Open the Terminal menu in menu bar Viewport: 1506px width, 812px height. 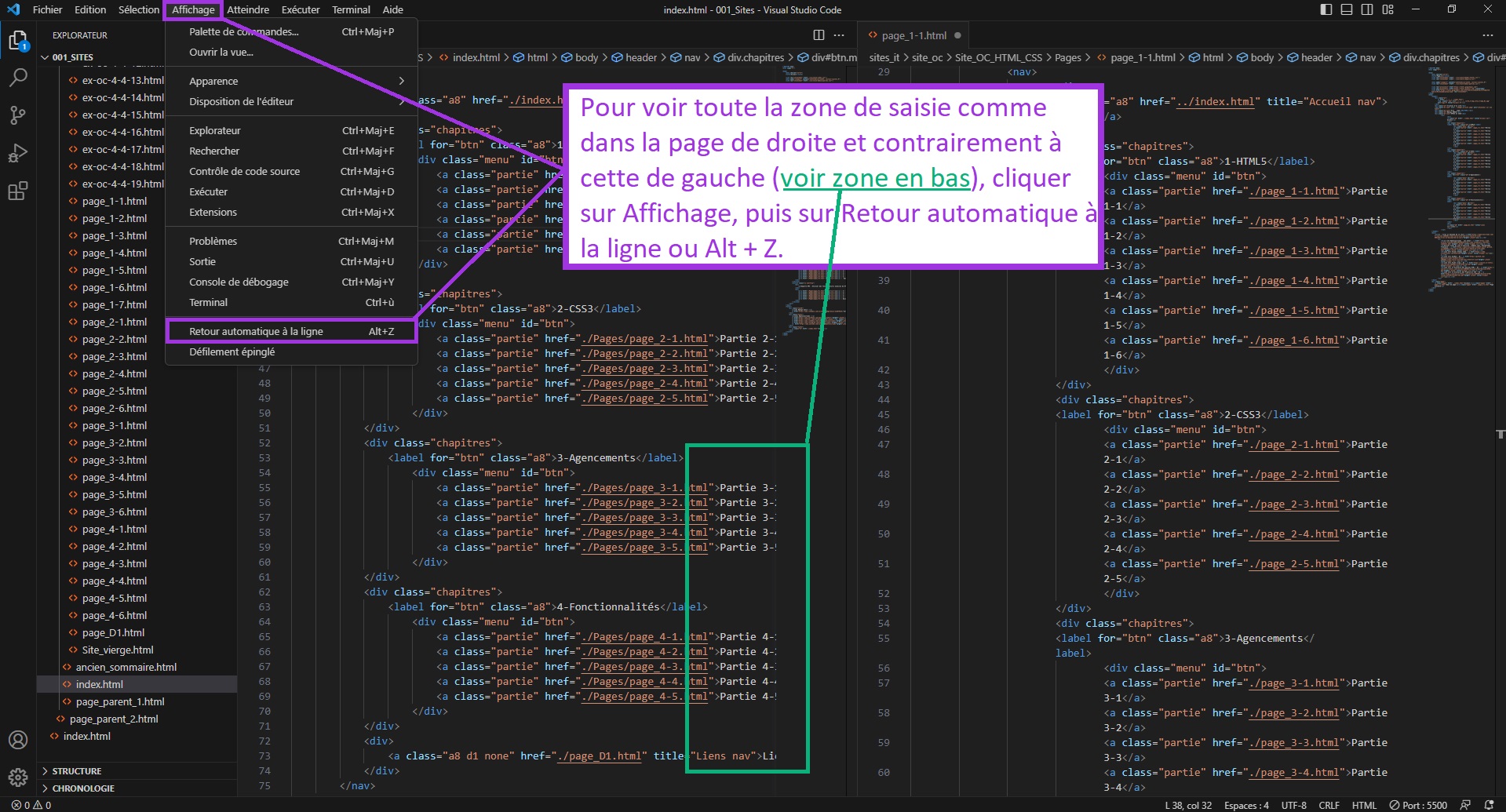(x=351, y=9)
